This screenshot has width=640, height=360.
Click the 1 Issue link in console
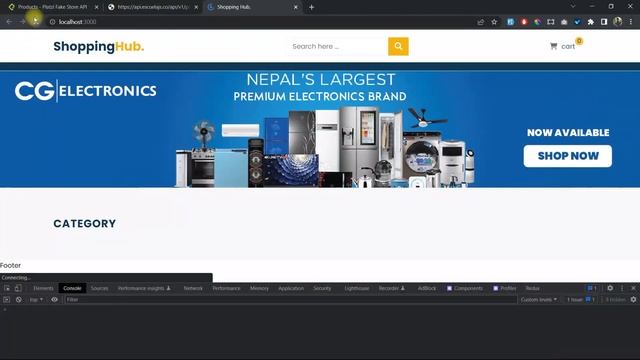pyautogui.click(x=580, y=300)
